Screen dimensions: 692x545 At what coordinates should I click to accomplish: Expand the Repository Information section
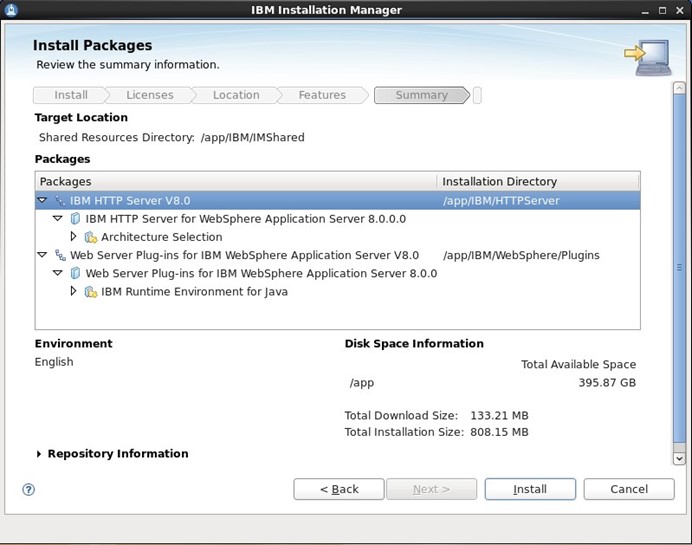[39, 454]
